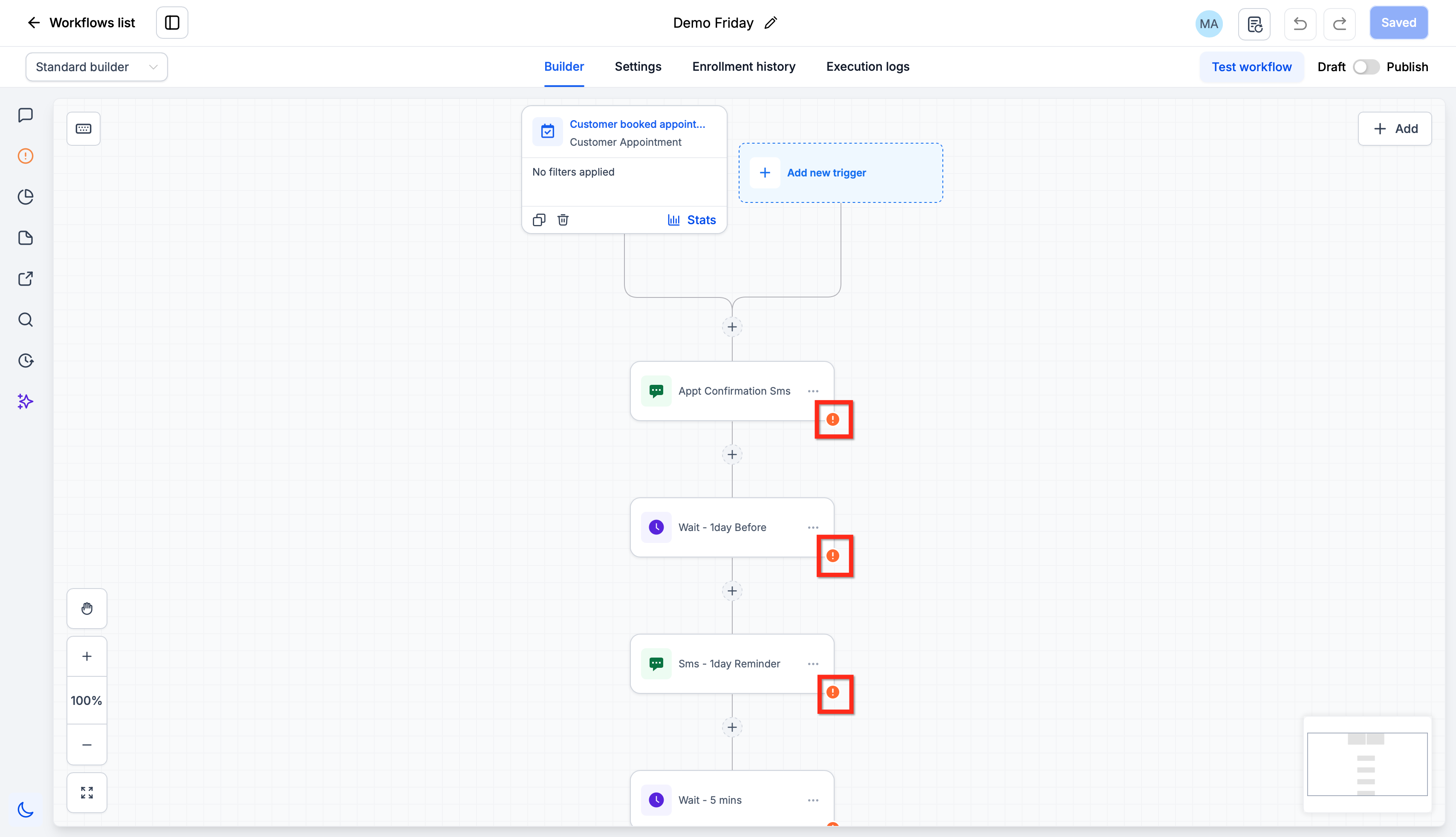
Task: Undo the last change
Action: click(x=1300, y=23)
